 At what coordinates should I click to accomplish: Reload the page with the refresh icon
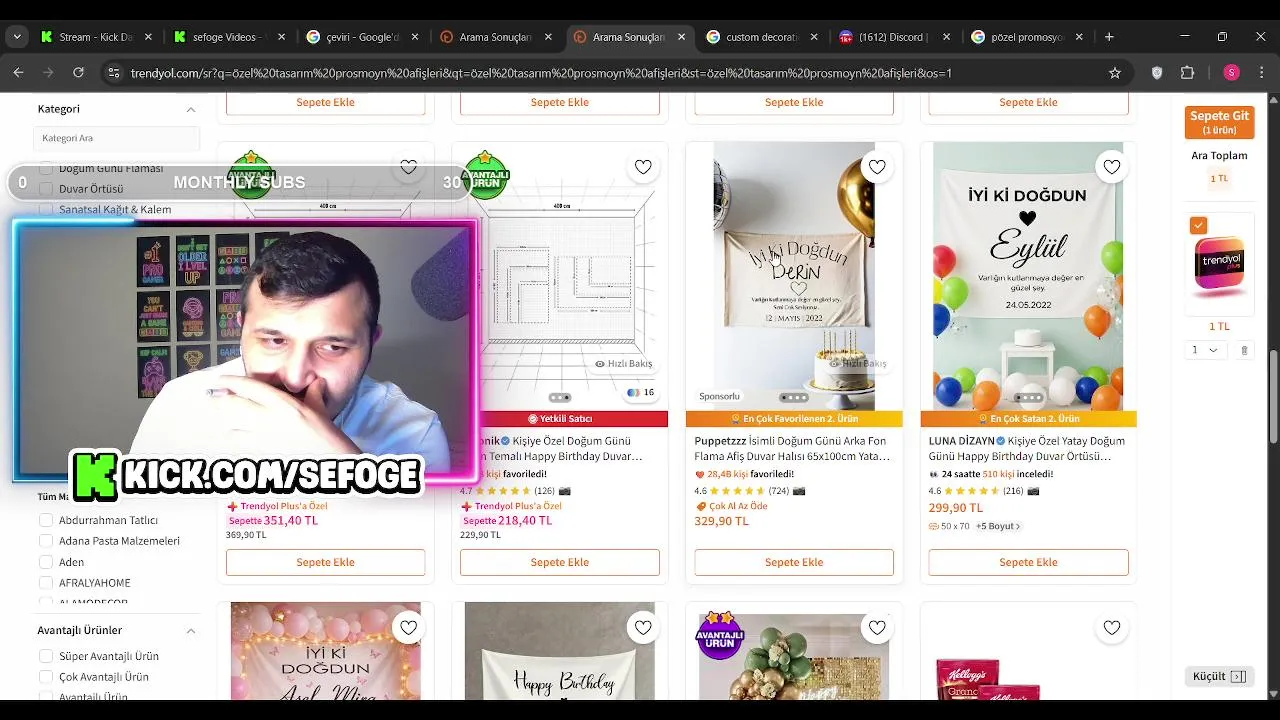[x=78, y=73]
